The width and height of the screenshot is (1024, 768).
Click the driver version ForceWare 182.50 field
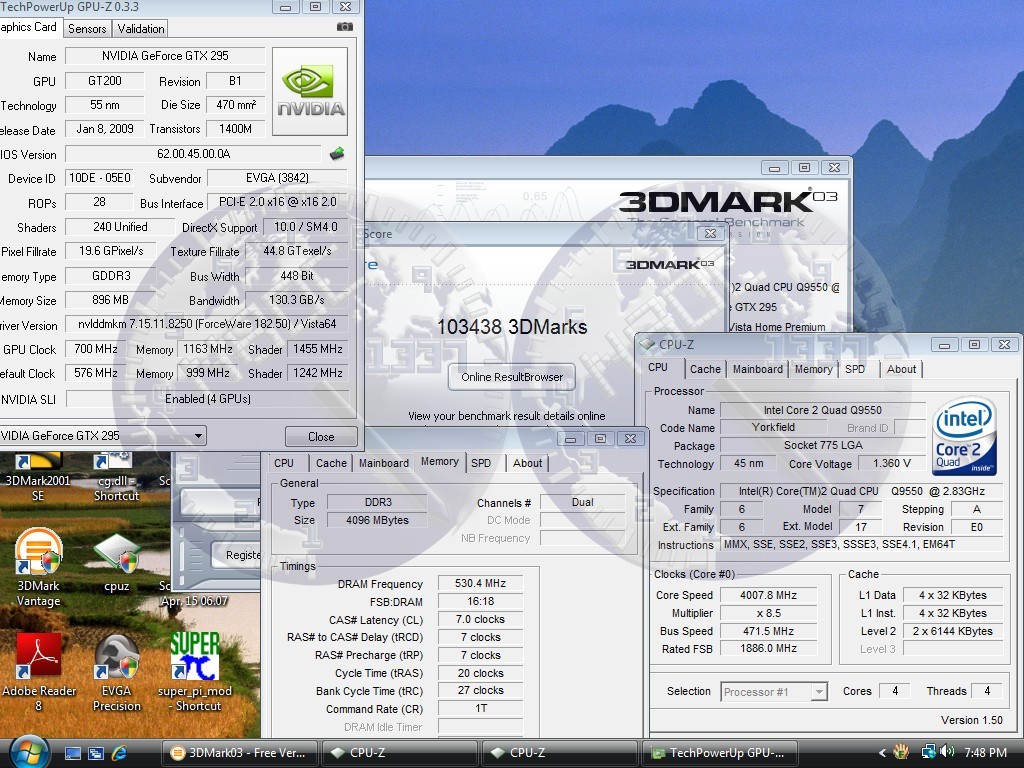207,324
